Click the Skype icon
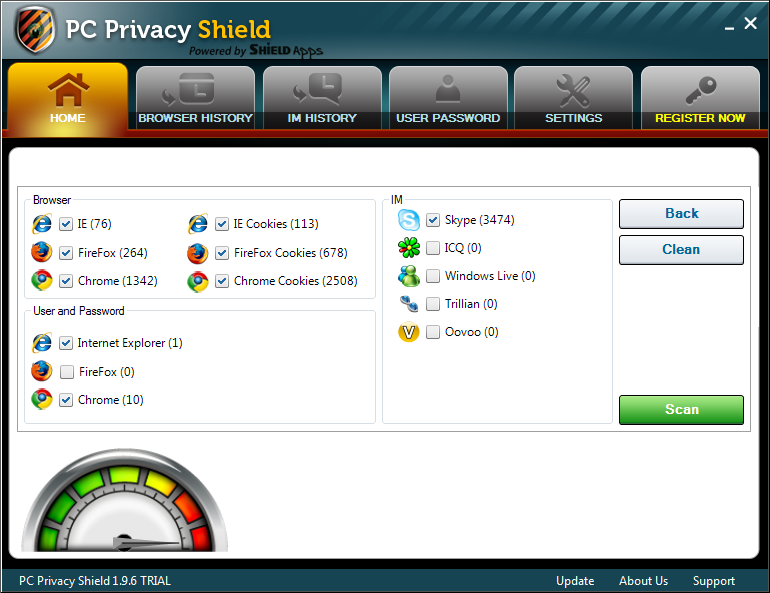The image size is (770, 593). click(x=409, y=220)
